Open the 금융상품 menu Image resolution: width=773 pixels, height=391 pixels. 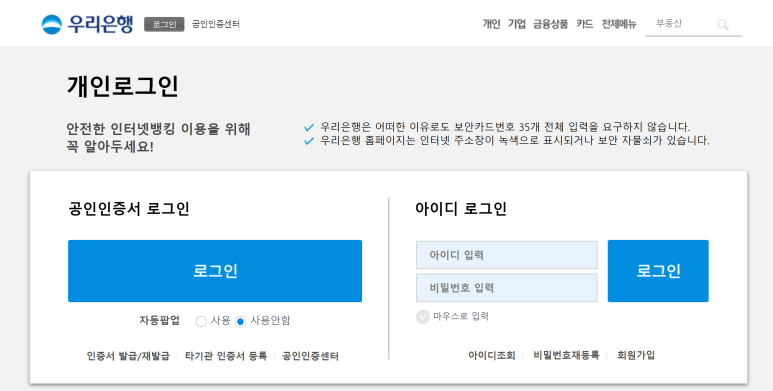point(551,24)
